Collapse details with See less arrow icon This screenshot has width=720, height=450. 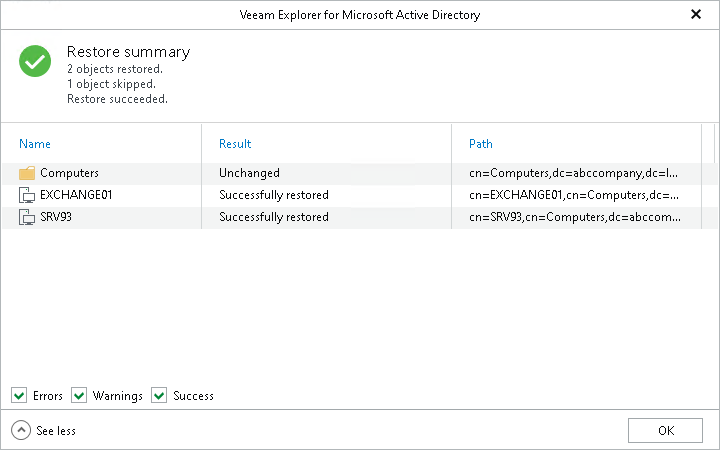[x=21, y=430]
